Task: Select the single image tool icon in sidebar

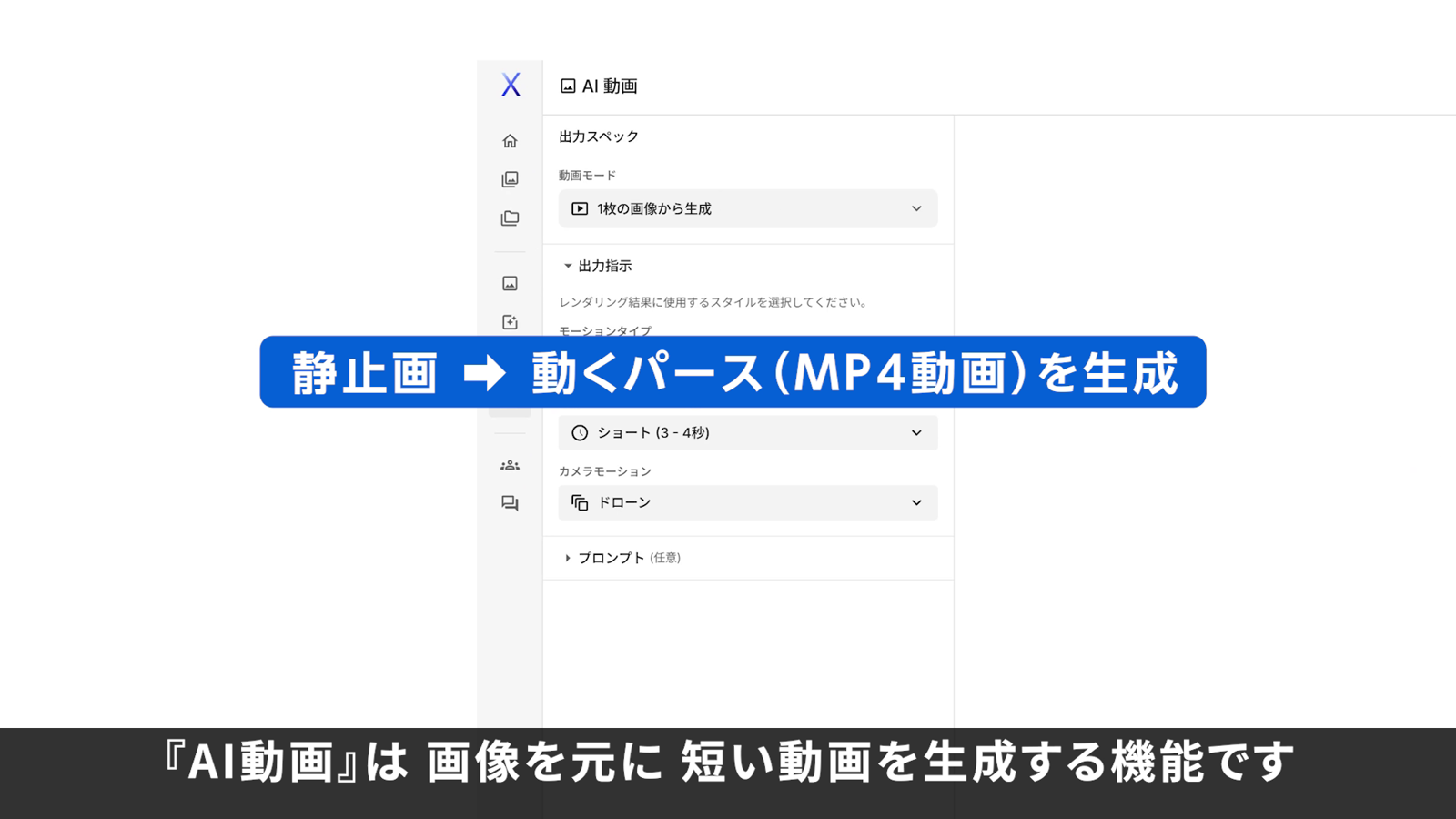Action: 510,284
